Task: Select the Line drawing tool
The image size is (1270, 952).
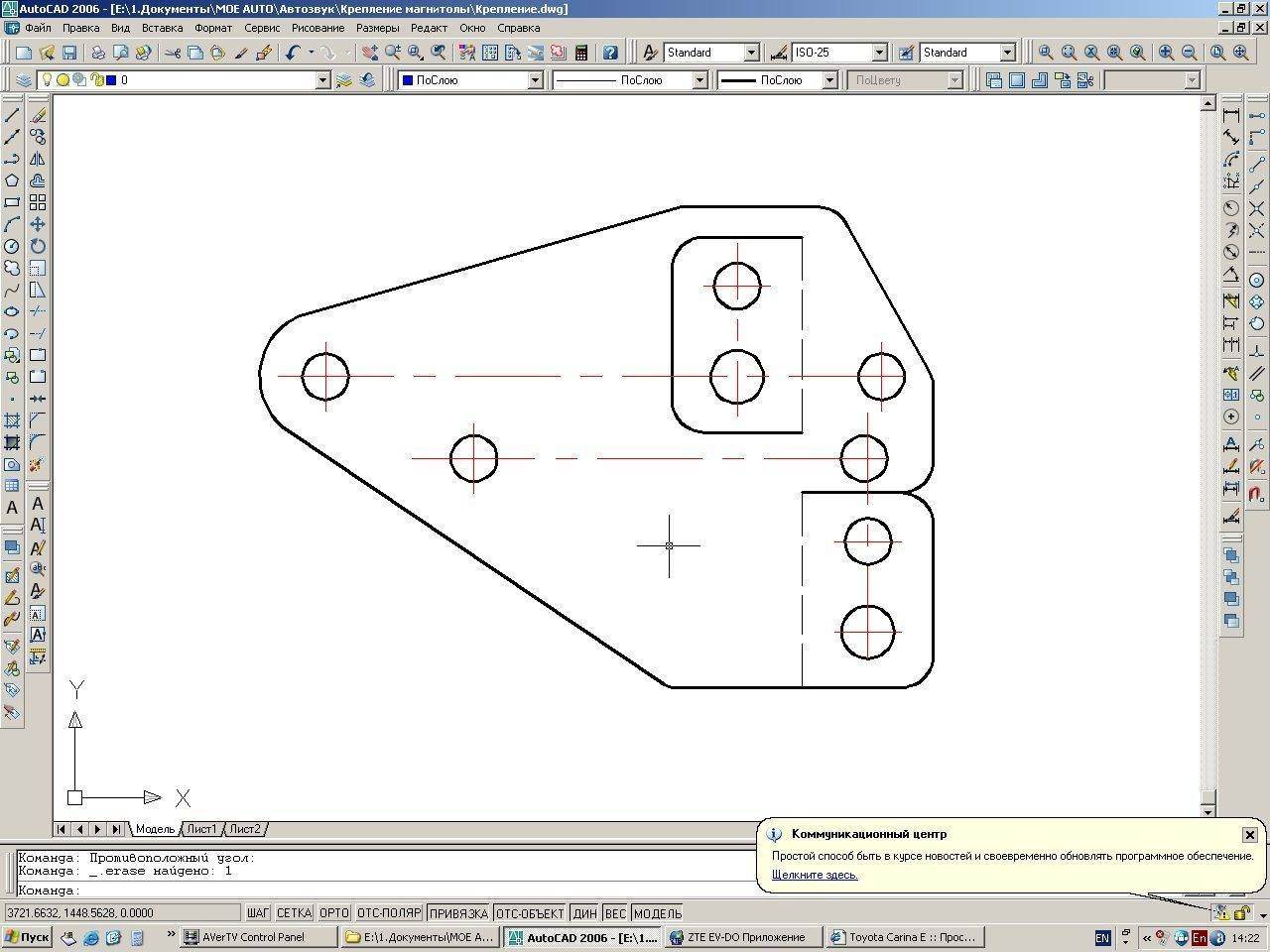Action: [x=12, y=115]
